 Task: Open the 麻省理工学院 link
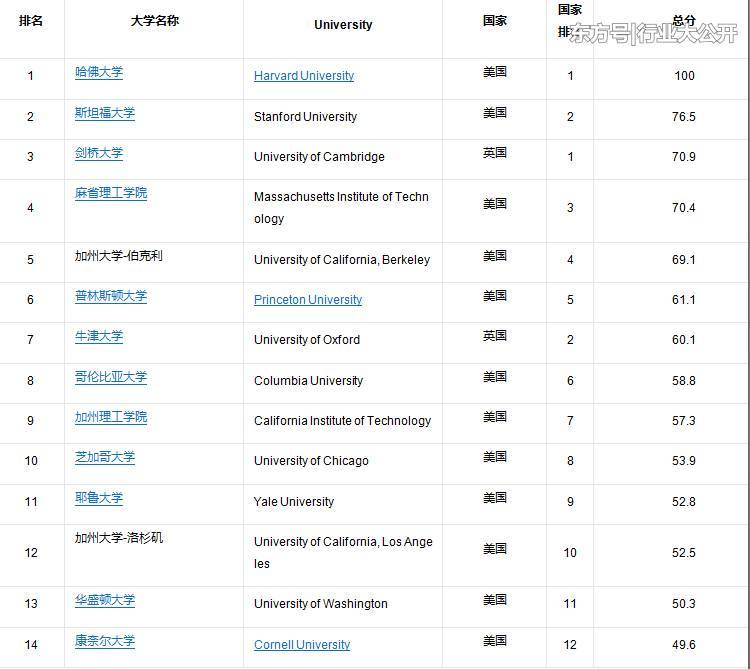pyautogui.click(x=111, y=193)
